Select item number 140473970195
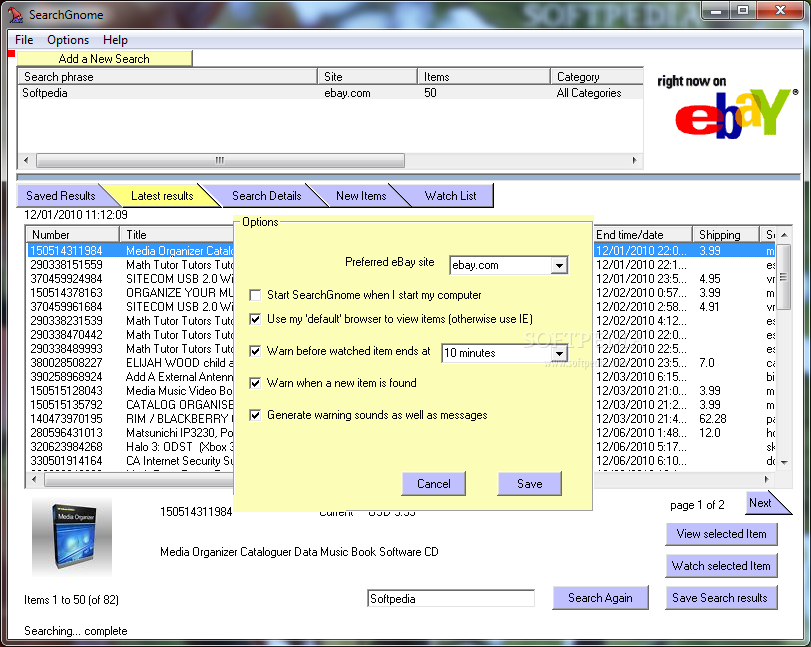 (66, 418)
